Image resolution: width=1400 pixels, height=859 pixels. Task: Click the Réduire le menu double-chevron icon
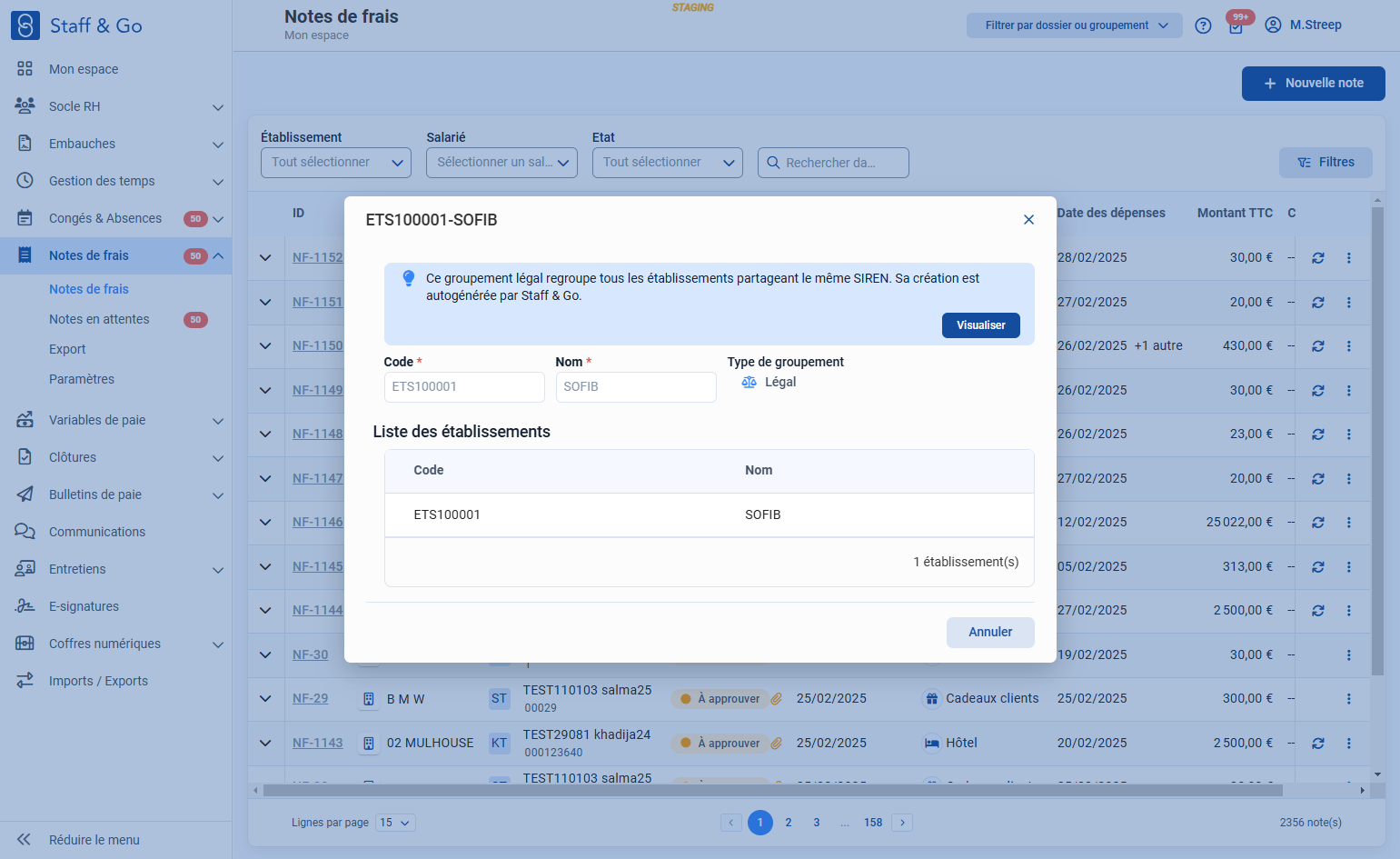[x=25, y=840]
